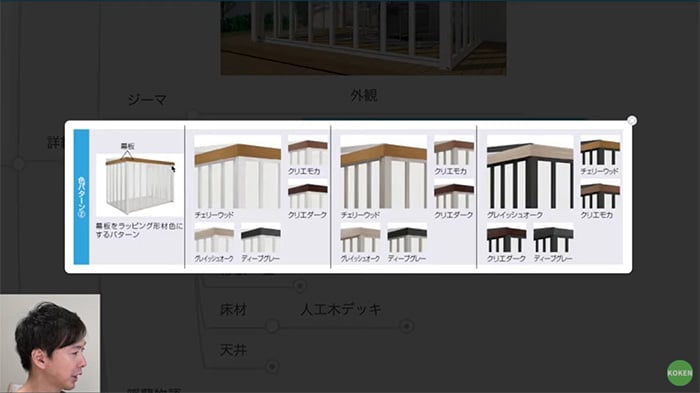Click the 外観 heading in background

pos(364,95)
